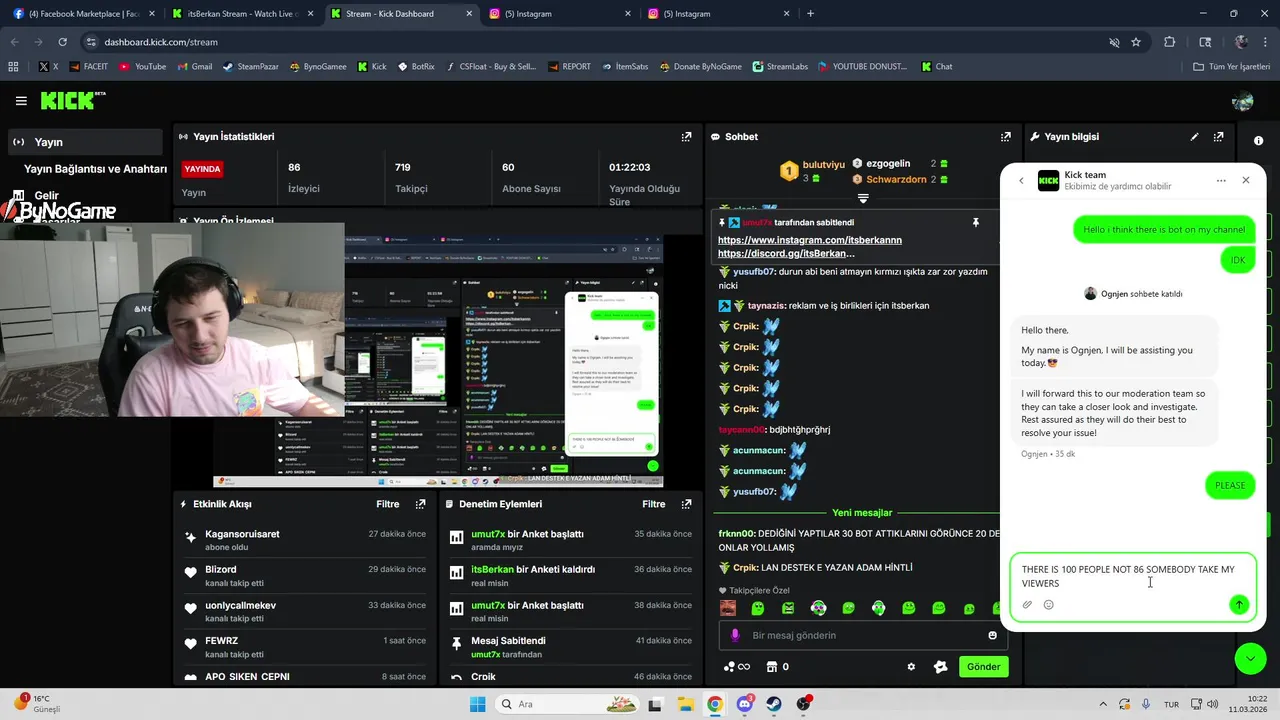Open the Windows Start menu
Screen dimensions: 1280x720
tap(478, 704)
